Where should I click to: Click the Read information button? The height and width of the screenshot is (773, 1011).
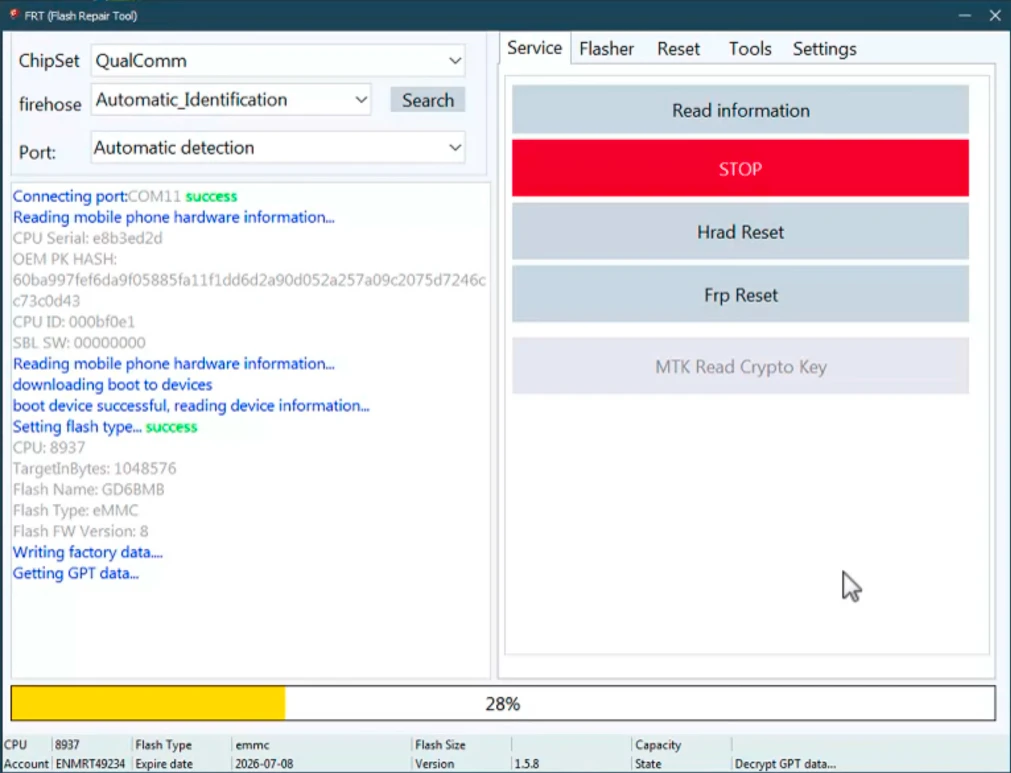pyautogui.click(x=740, y=111)
